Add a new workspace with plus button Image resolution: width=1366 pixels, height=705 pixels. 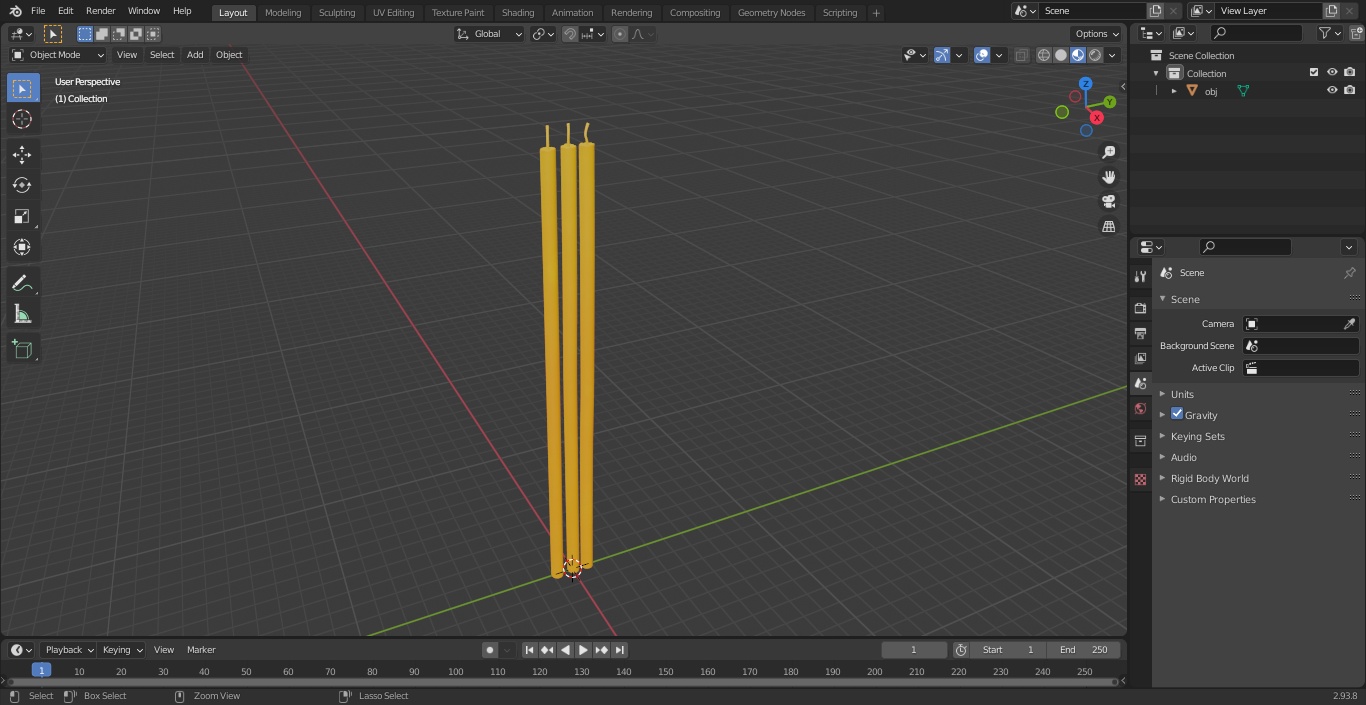pos(876,13)
